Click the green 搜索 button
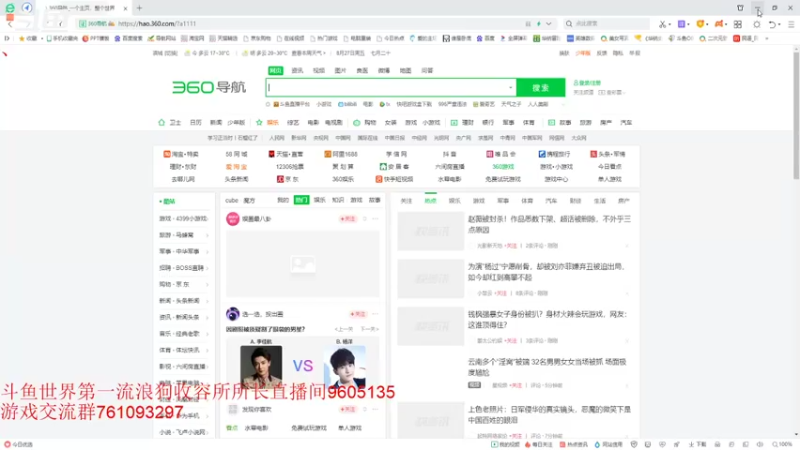 pyautogui.click(x=541, y=88)
